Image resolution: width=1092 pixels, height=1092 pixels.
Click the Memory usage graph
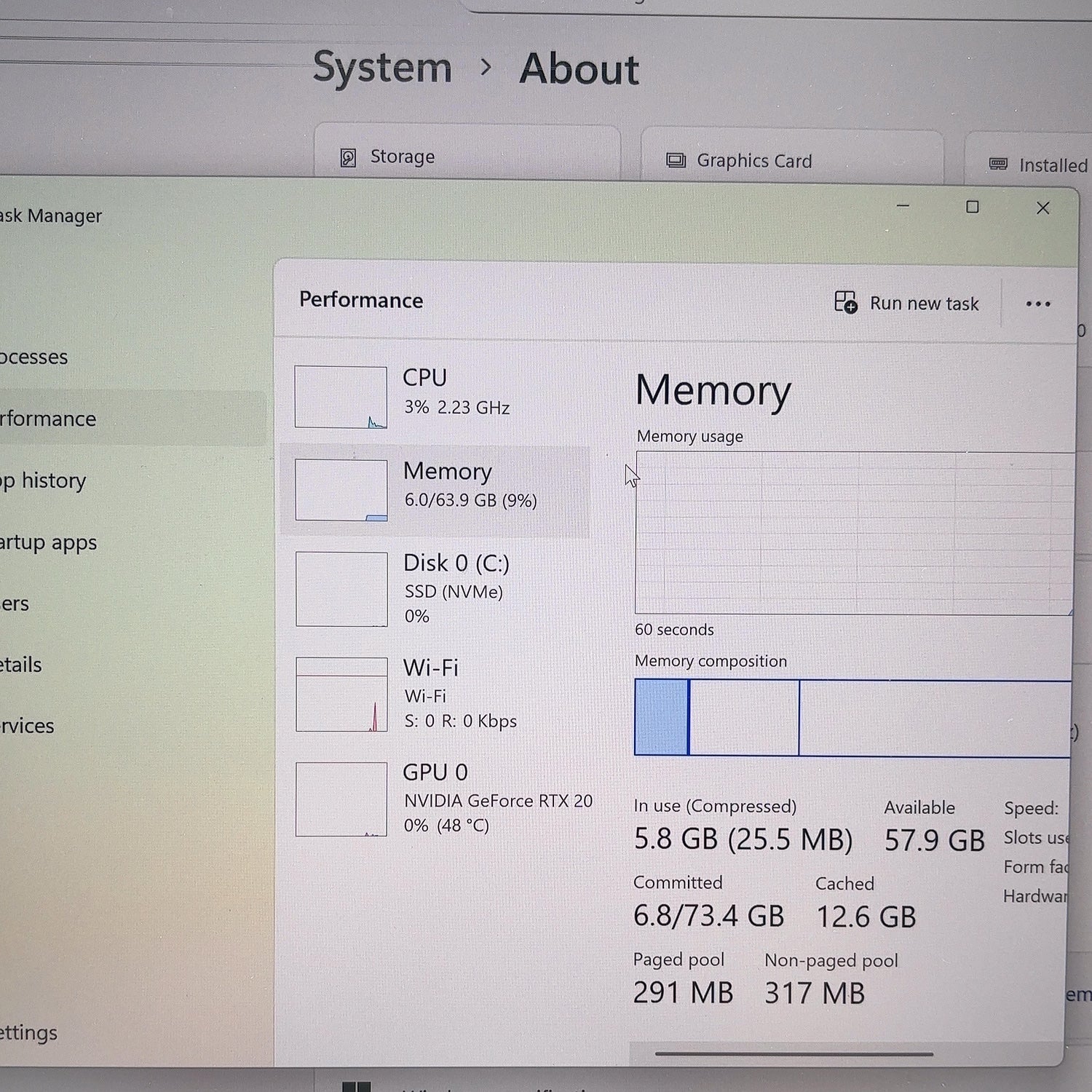(x=853, y=533)
